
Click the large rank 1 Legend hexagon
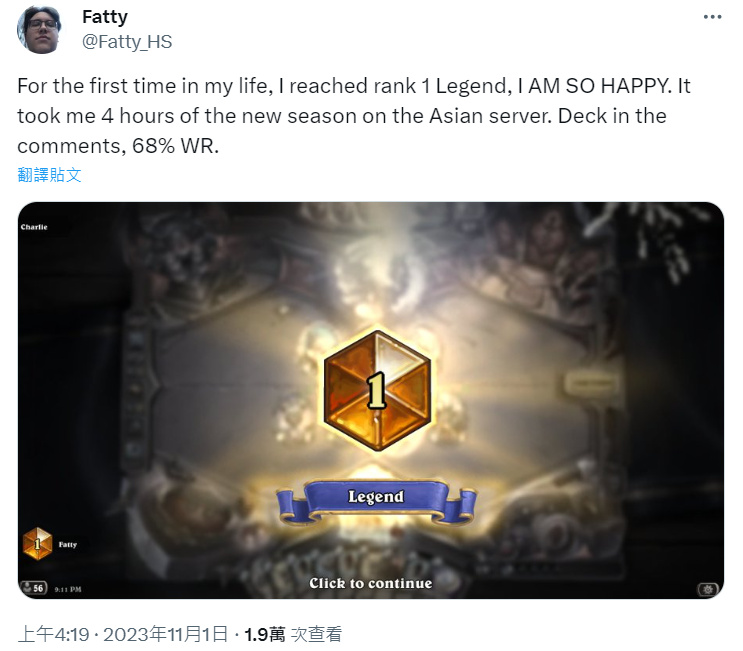coord(377,390)
